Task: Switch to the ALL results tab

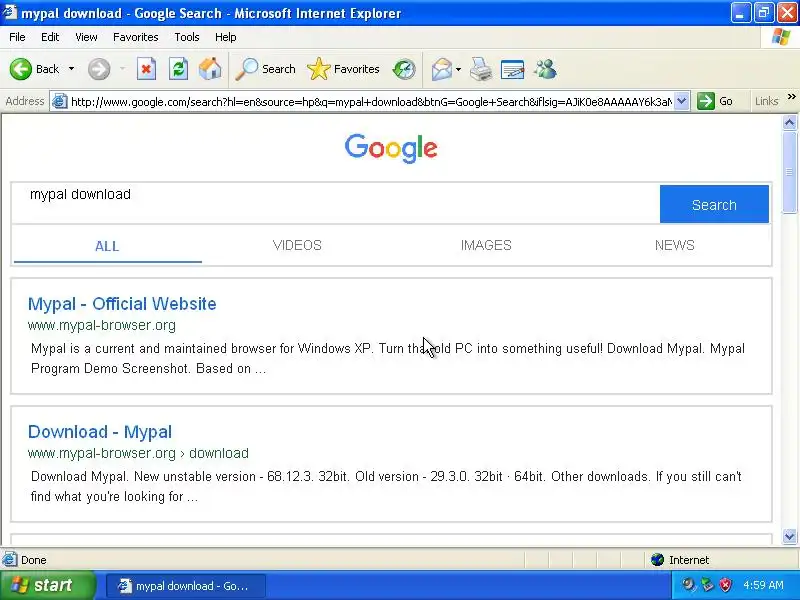Action: coord(107,246)
